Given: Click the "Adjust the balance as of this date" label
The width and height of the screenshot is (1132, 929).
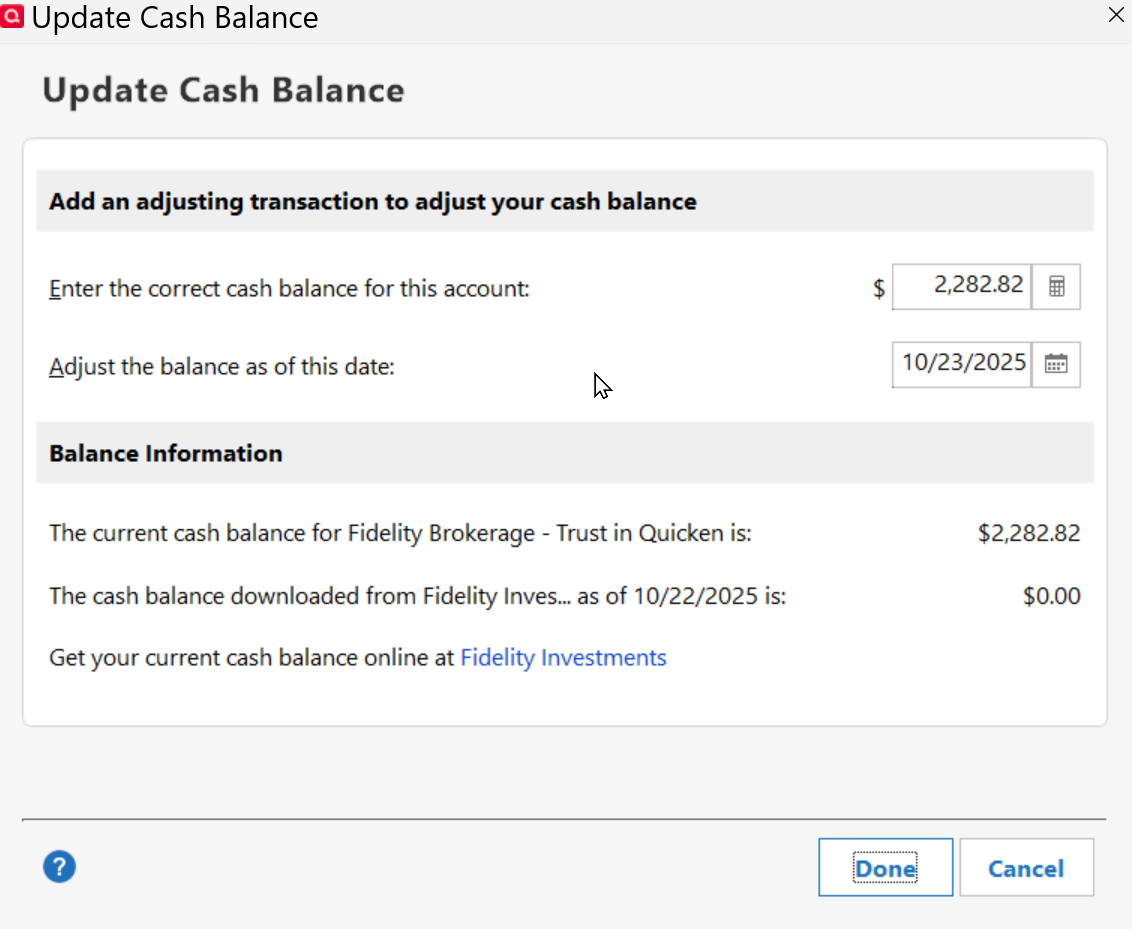Looking at the screenshot, I should 222,367.
